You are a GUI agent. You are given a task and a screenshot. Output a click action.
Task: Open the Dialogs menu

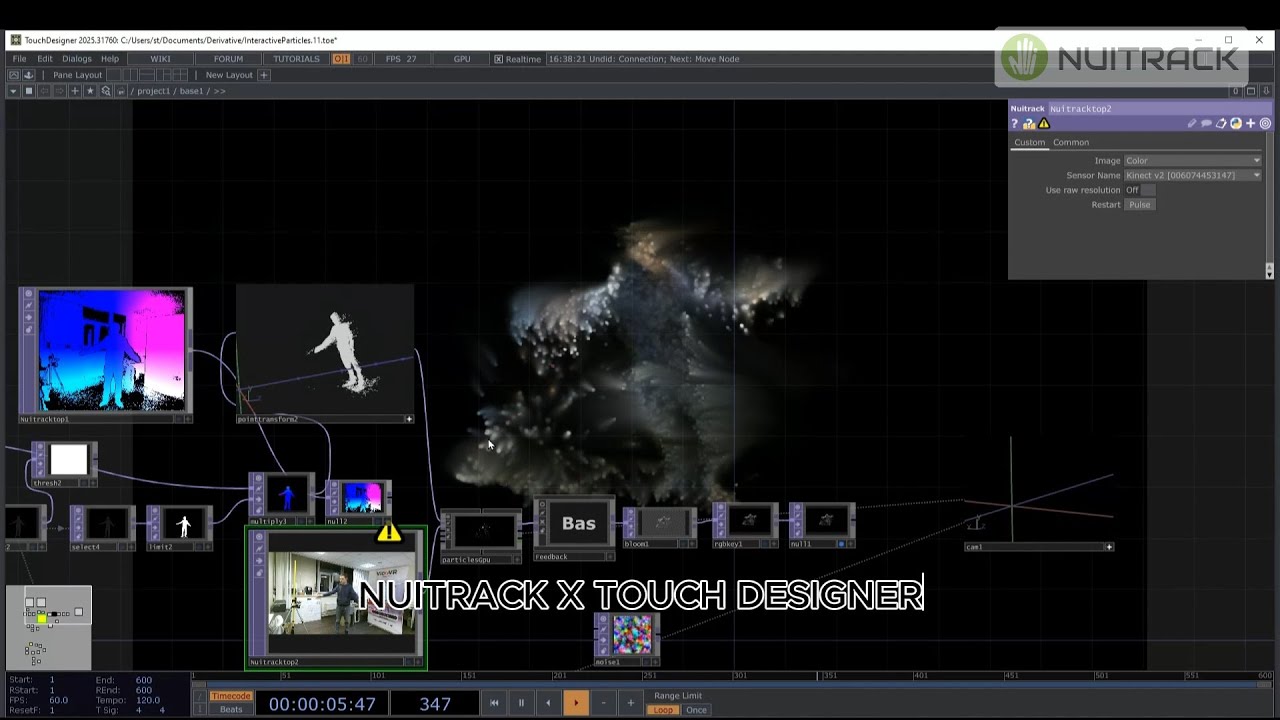(x=77, y=59)
